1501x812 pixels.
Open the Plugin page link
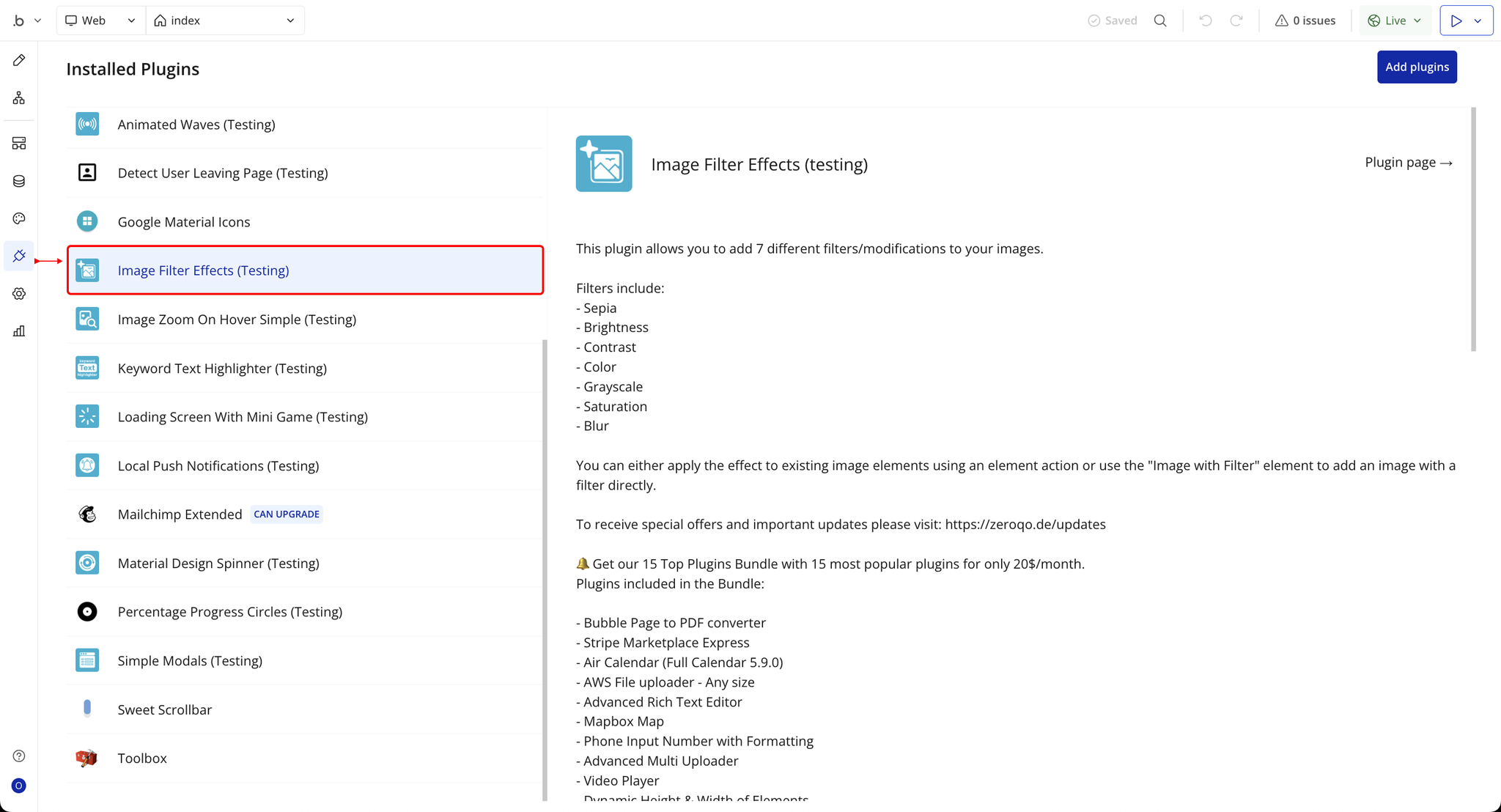[x=1408, y=163]
